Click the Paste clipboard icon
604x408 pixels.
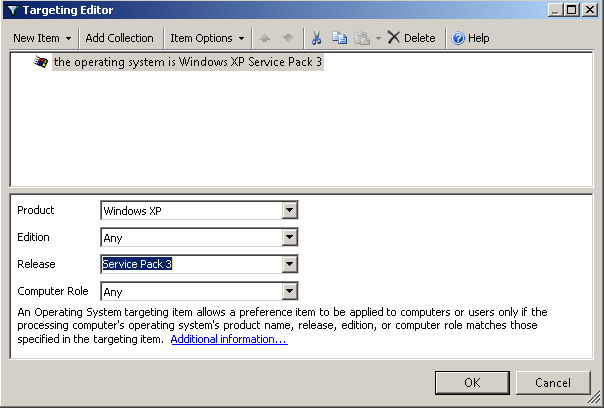pyautogui.click(x=362, y=38)
